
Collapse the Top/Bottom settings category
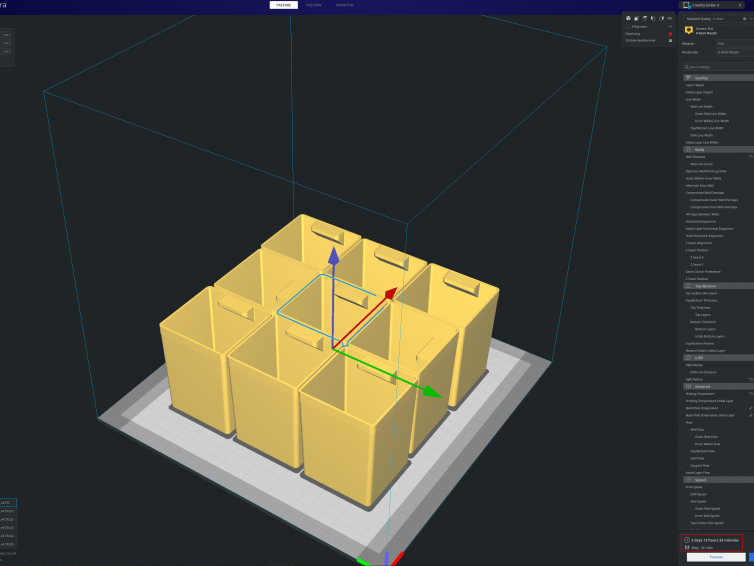tap(718, 286)
